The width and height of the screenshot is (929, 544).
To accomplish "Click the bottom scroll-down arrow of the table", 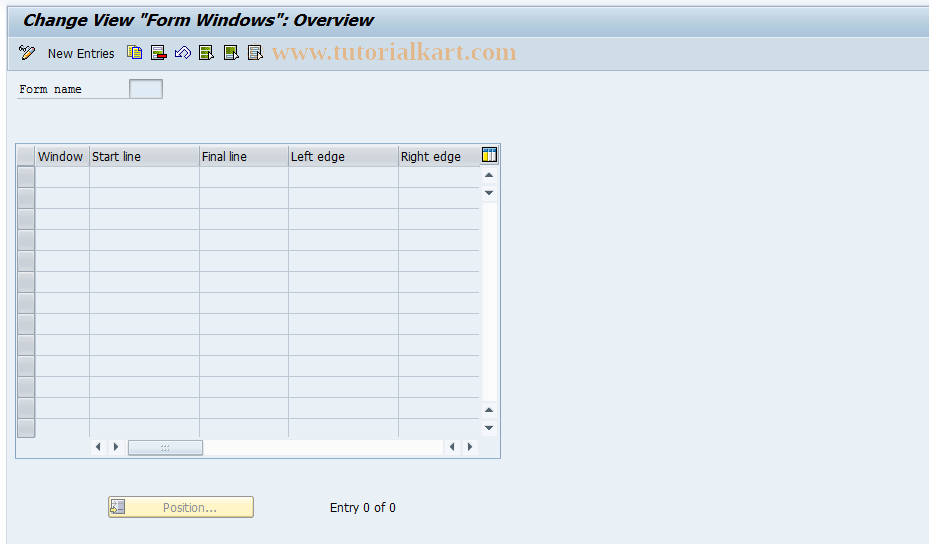I will point(489,428).
